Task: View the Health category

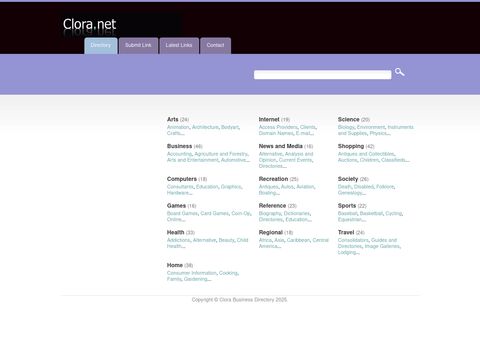Action: click(176, 232)
